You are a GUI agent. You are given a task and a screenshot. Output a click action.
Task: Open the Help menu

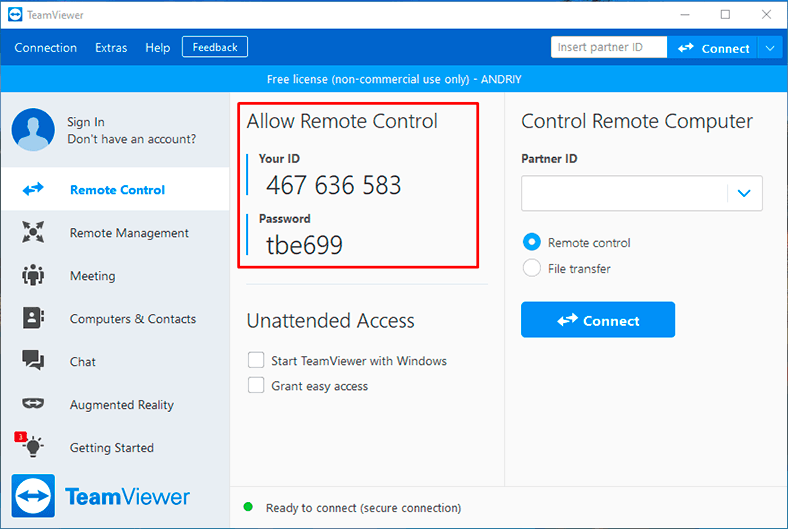pos(158,48)
